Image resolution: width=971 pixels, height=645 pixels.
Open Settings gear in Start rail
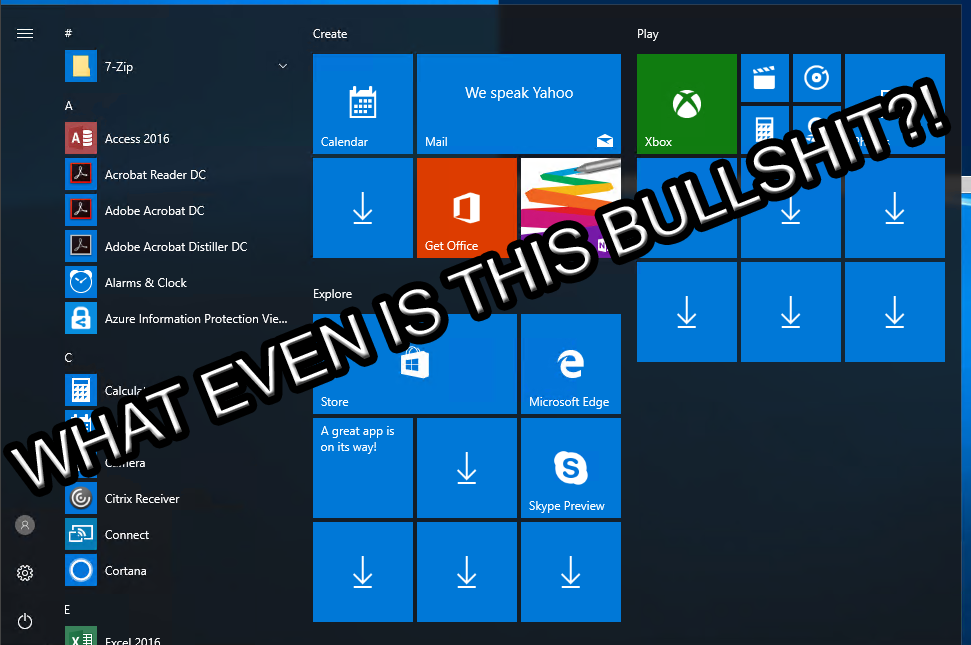pyautogui.click(x=25, y=573)
